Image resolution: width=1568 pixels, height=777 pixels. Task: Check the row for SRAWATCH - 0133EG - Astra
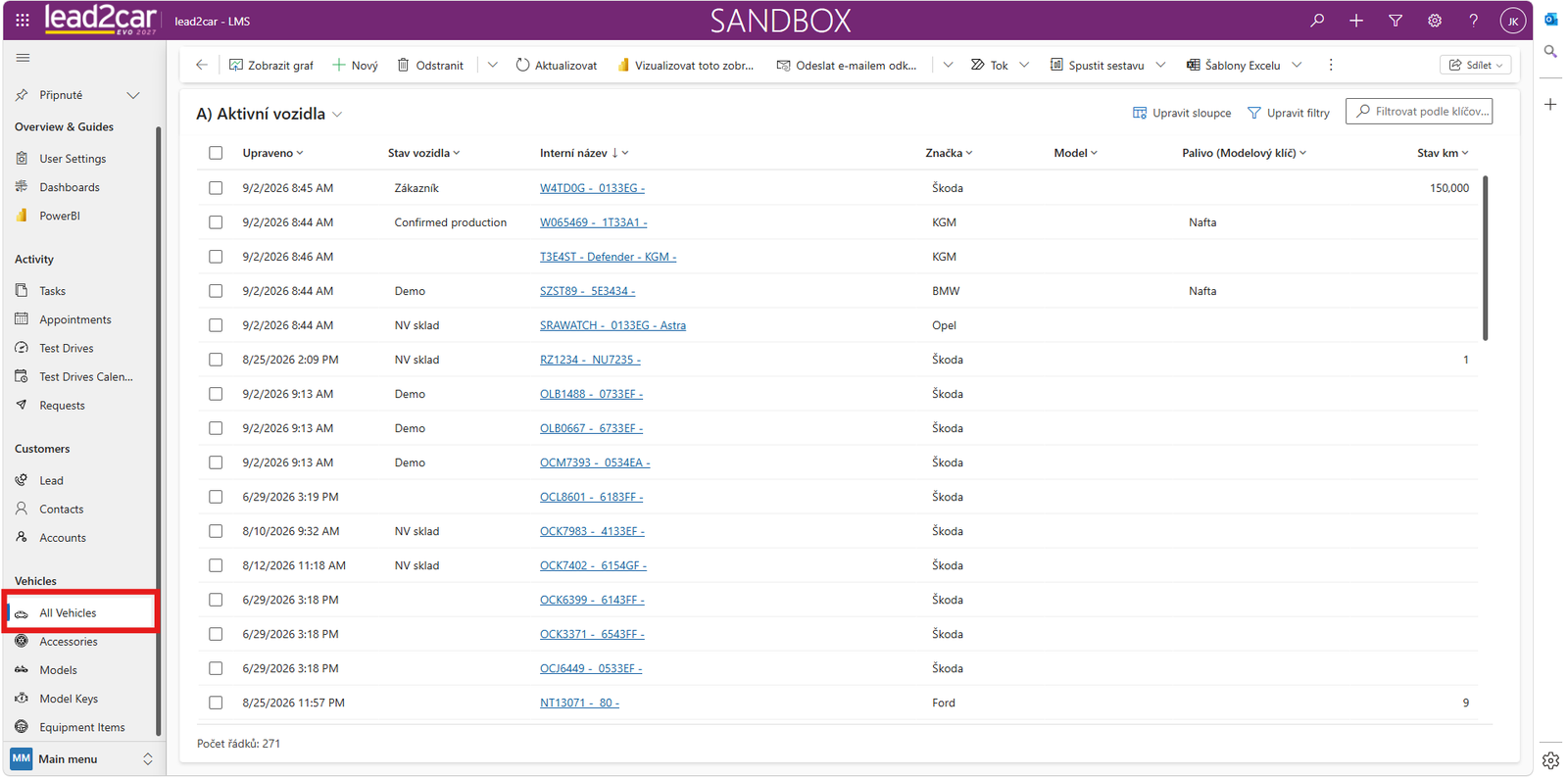click(x=216, y=325)
